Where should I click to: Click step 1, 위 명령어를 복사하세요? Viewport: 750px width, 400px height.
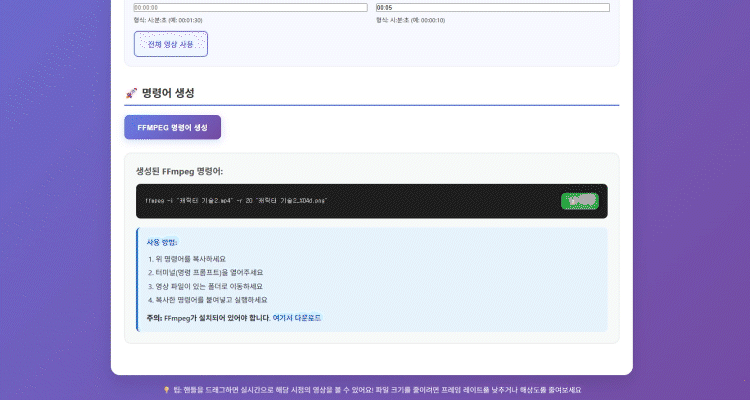(x=187, y=259)
